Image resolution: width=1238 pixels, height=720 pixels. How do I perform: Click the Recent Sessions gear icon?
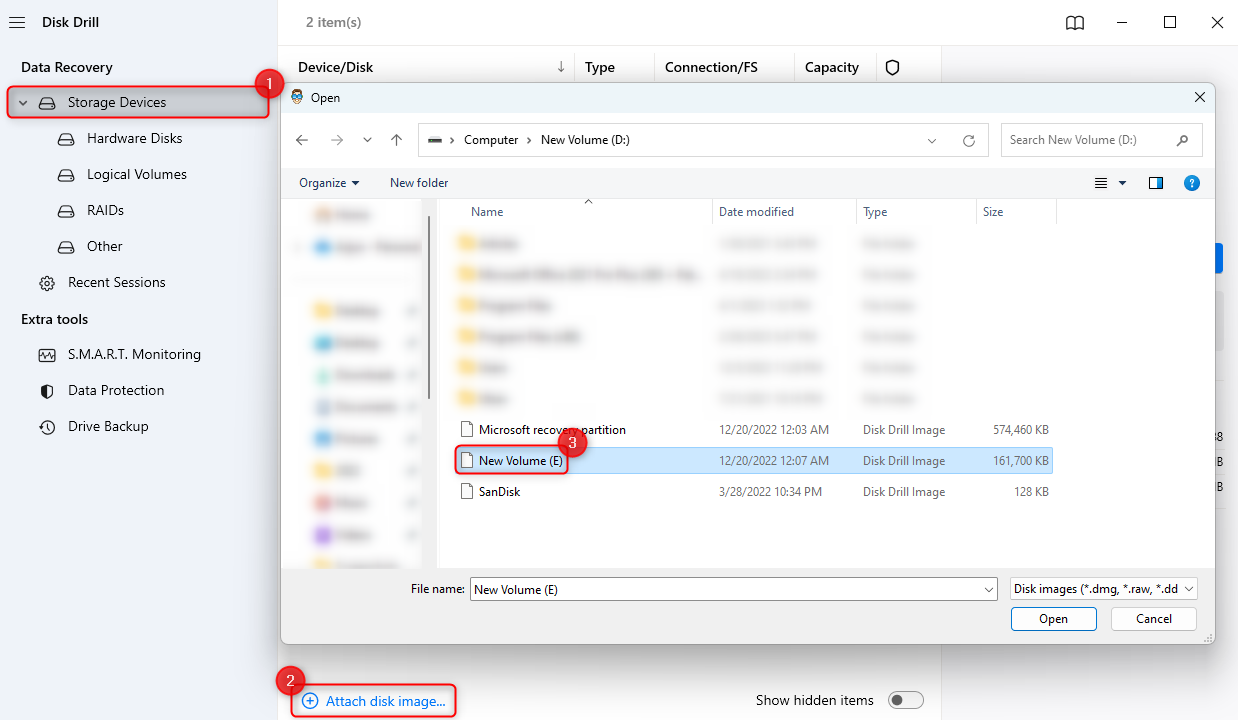(x=47, y=283)
